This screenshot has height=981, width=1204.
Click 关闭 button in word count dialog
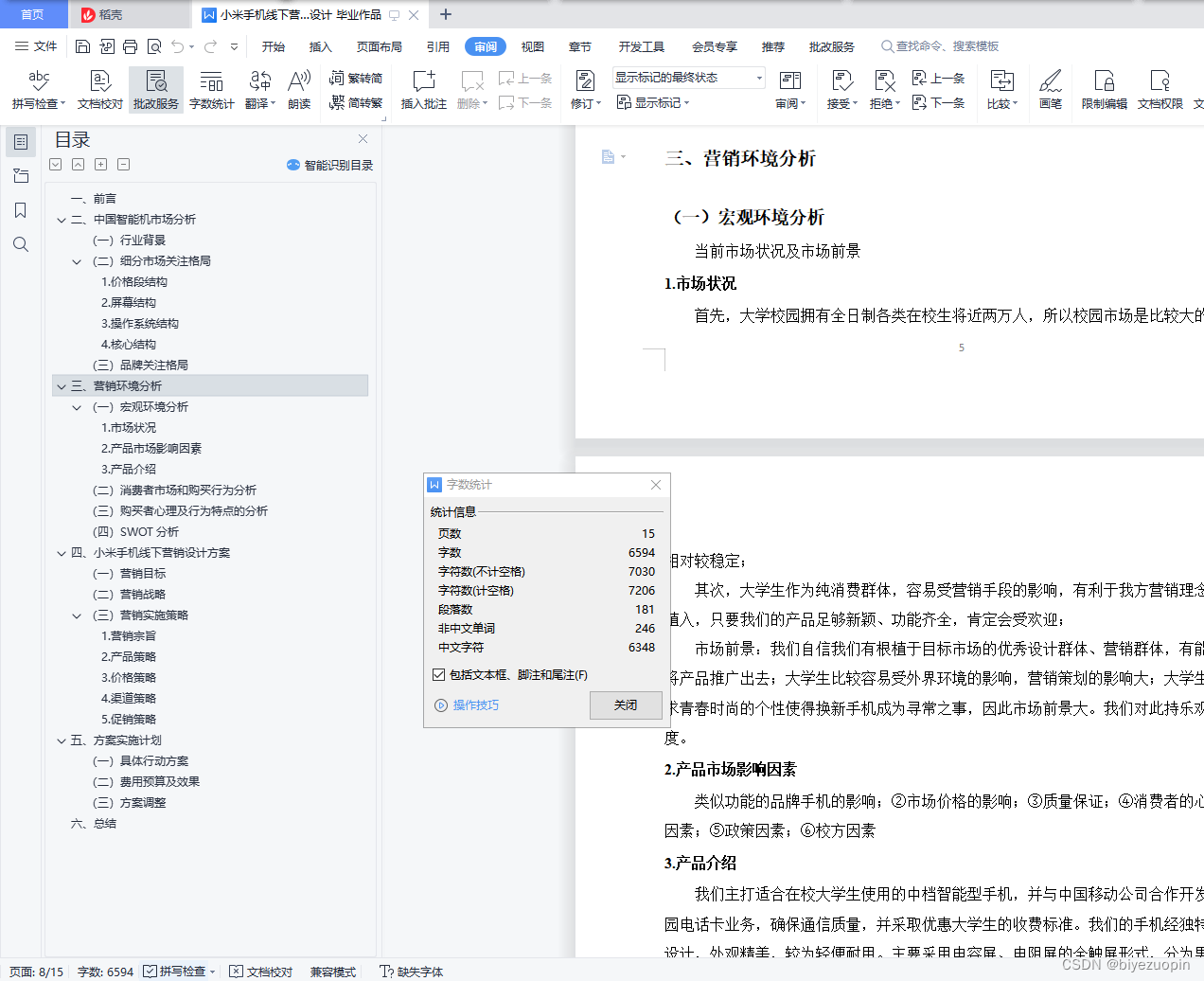tap(626, 705)
